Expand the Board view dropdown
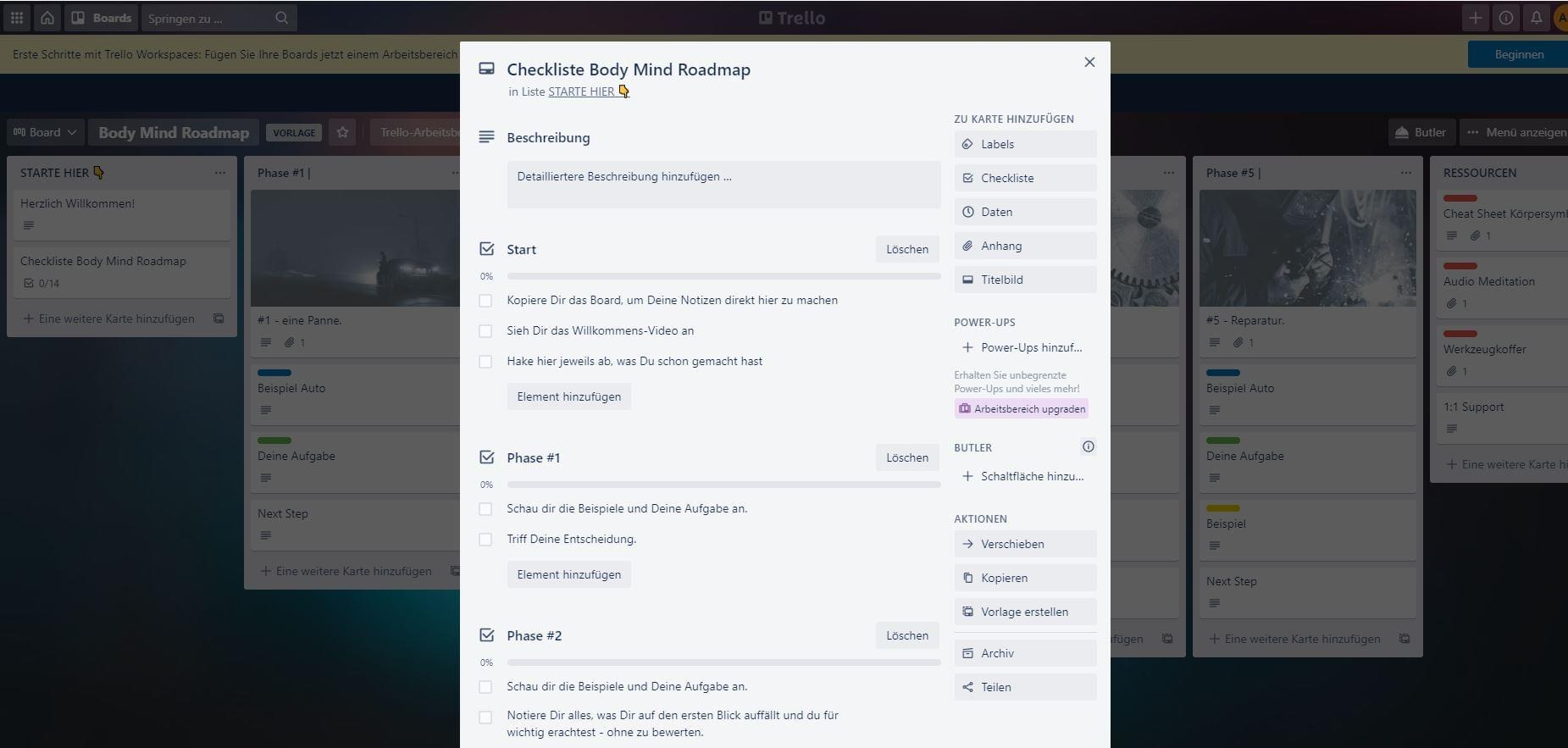The height and width of the screenshot is (748, 1568). point(45,132)
